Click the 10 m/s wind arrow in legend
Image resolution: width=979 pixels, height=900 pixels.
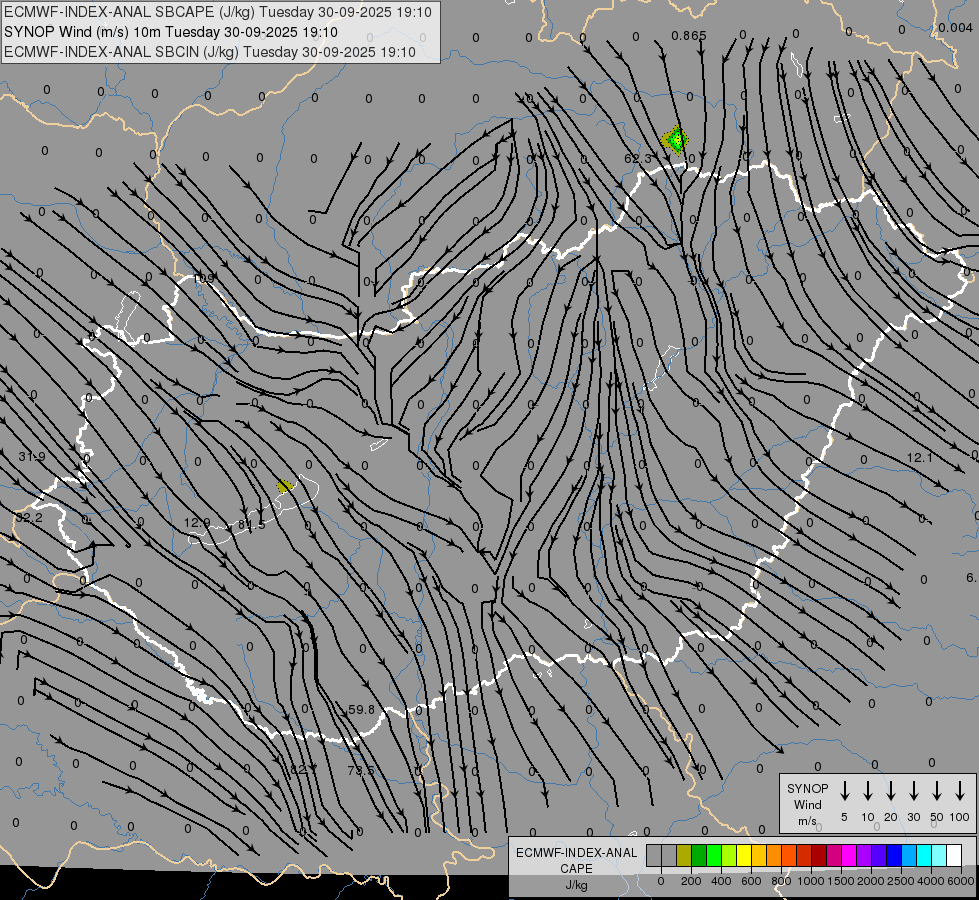click(868, 791)
